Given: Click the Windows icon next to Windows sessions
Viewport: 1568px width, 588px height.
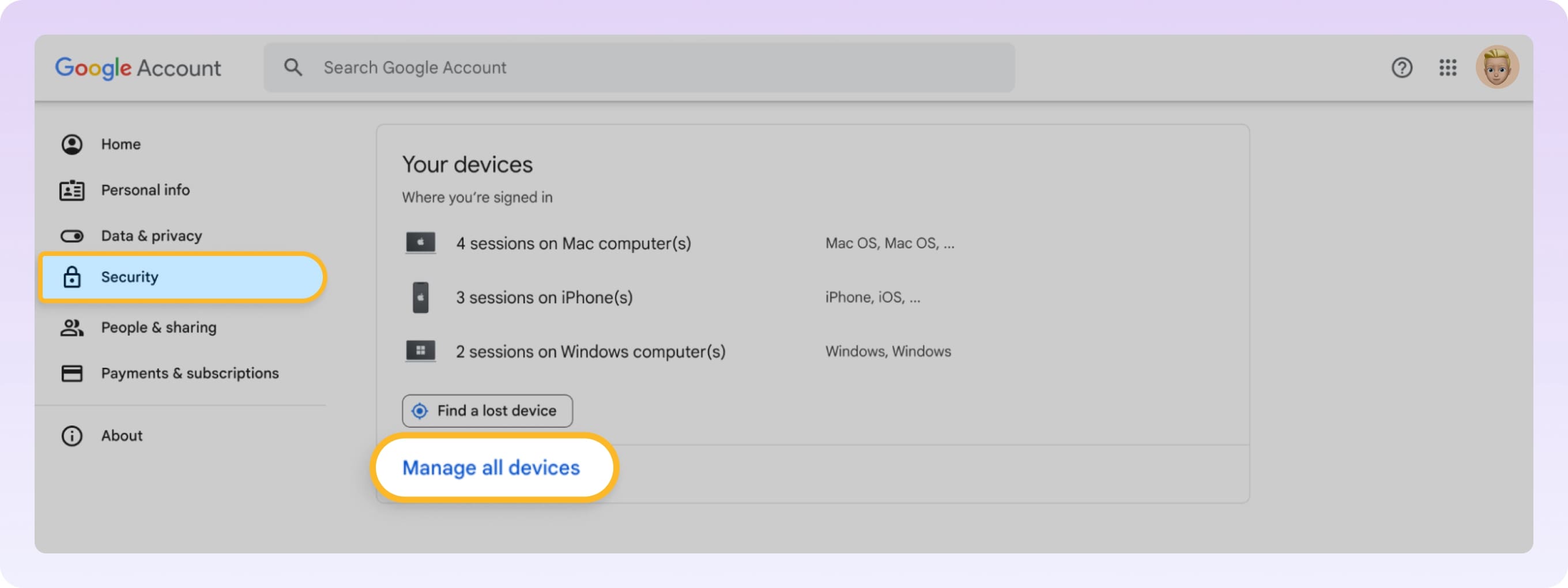Looking at the screenshot, I should click(x=421, y=350).
